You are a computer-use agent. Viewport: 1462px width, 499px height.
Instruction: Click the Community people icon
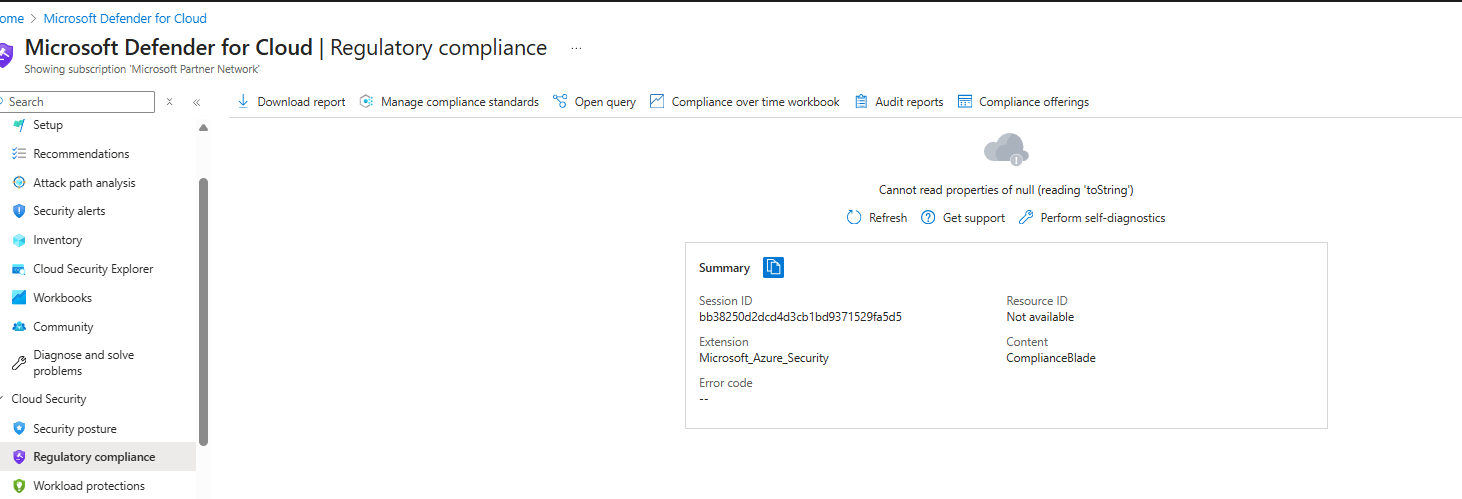[x=19, y=327]
